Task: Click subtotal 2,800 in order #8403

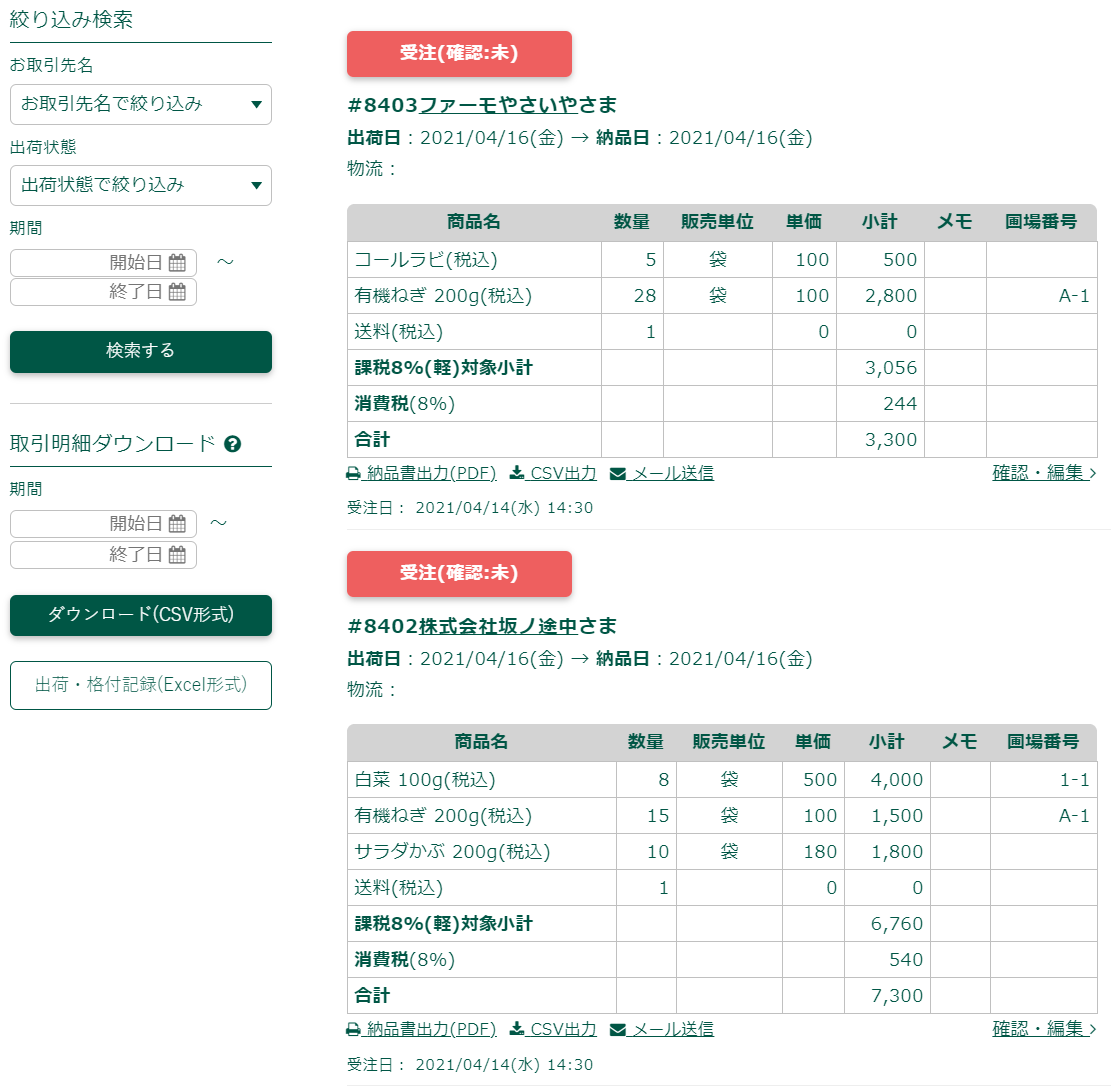Action: [891, 296]
